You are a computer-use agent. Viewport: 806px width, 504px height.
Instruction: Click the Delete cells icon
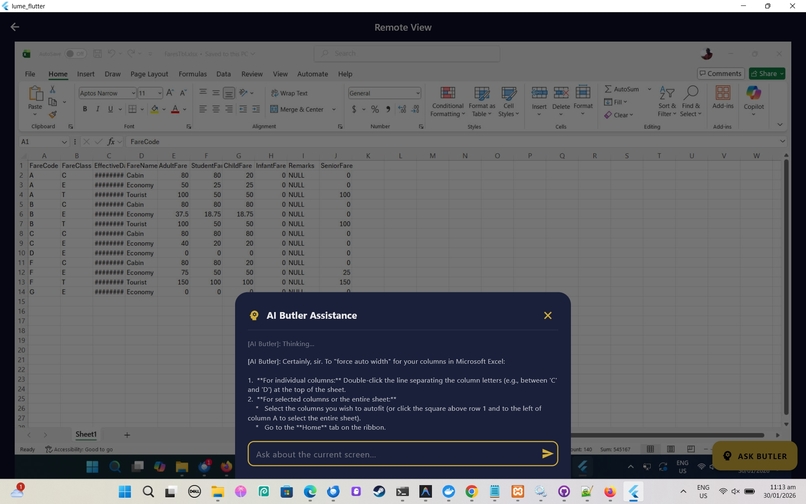(x=561, y=94)
